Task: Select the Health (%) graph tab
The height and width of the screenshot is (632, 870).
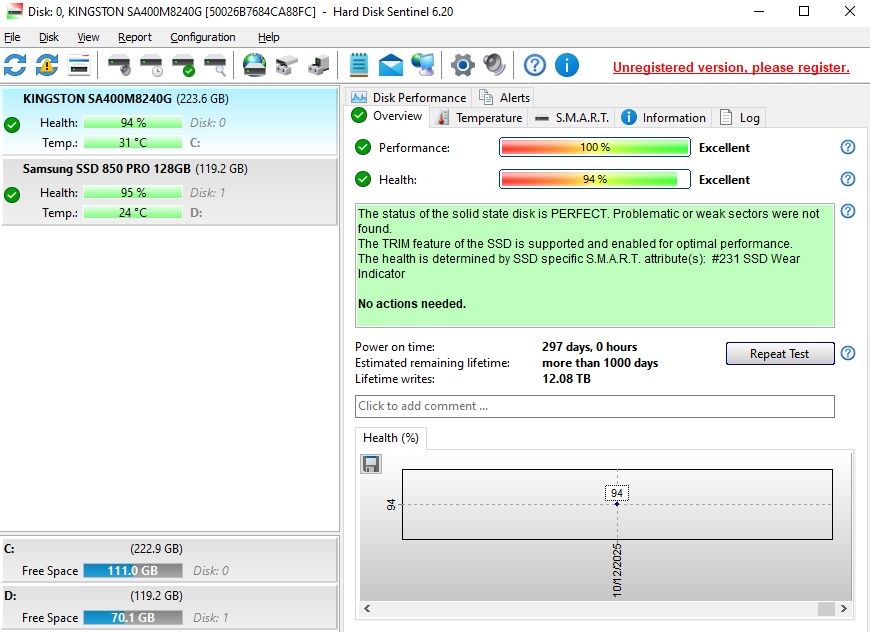Action: tap(391, 438)
